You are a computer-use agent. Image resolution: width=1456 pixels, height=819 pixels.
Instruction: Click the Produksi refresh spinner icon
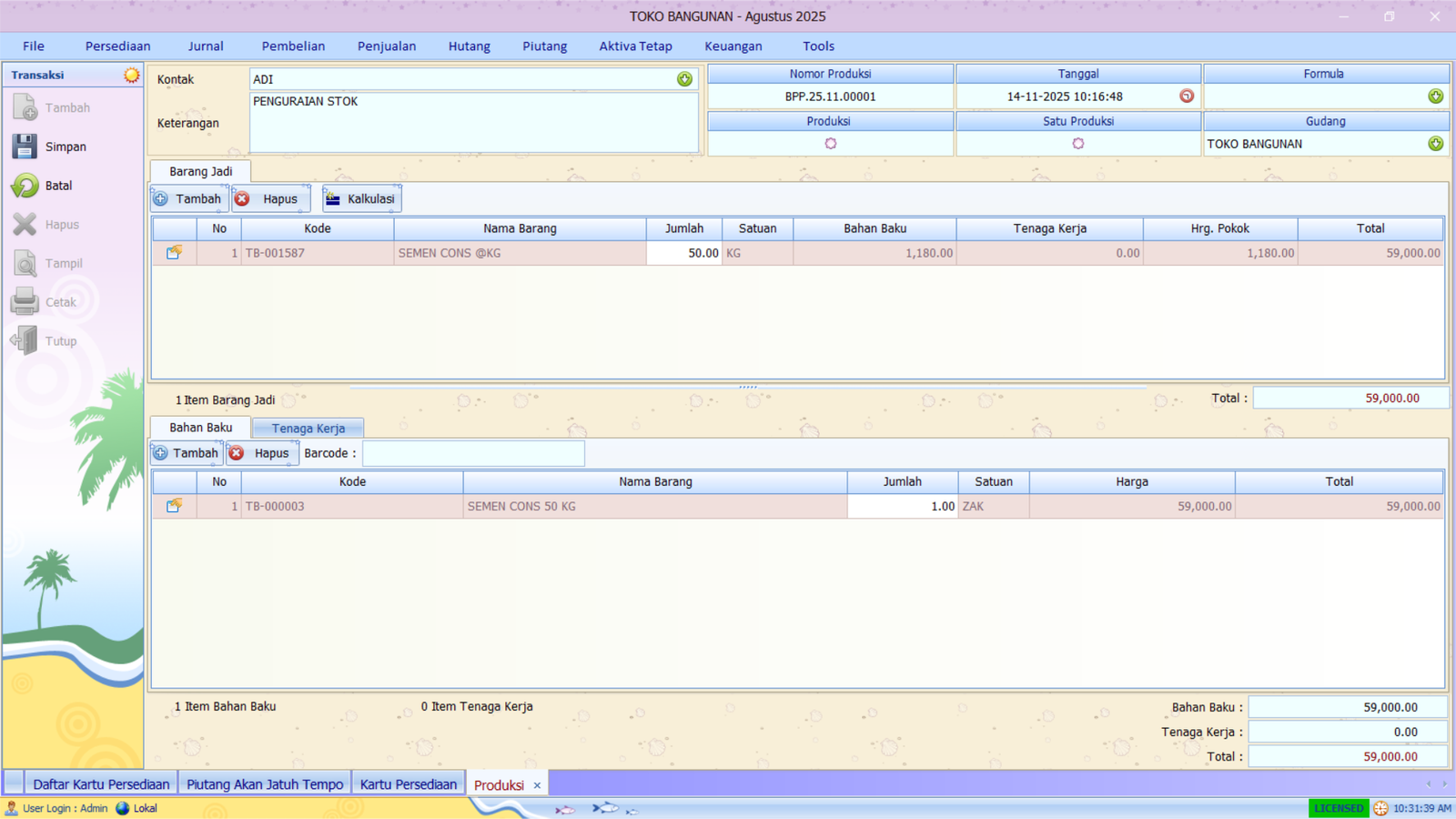click(829, 143)
